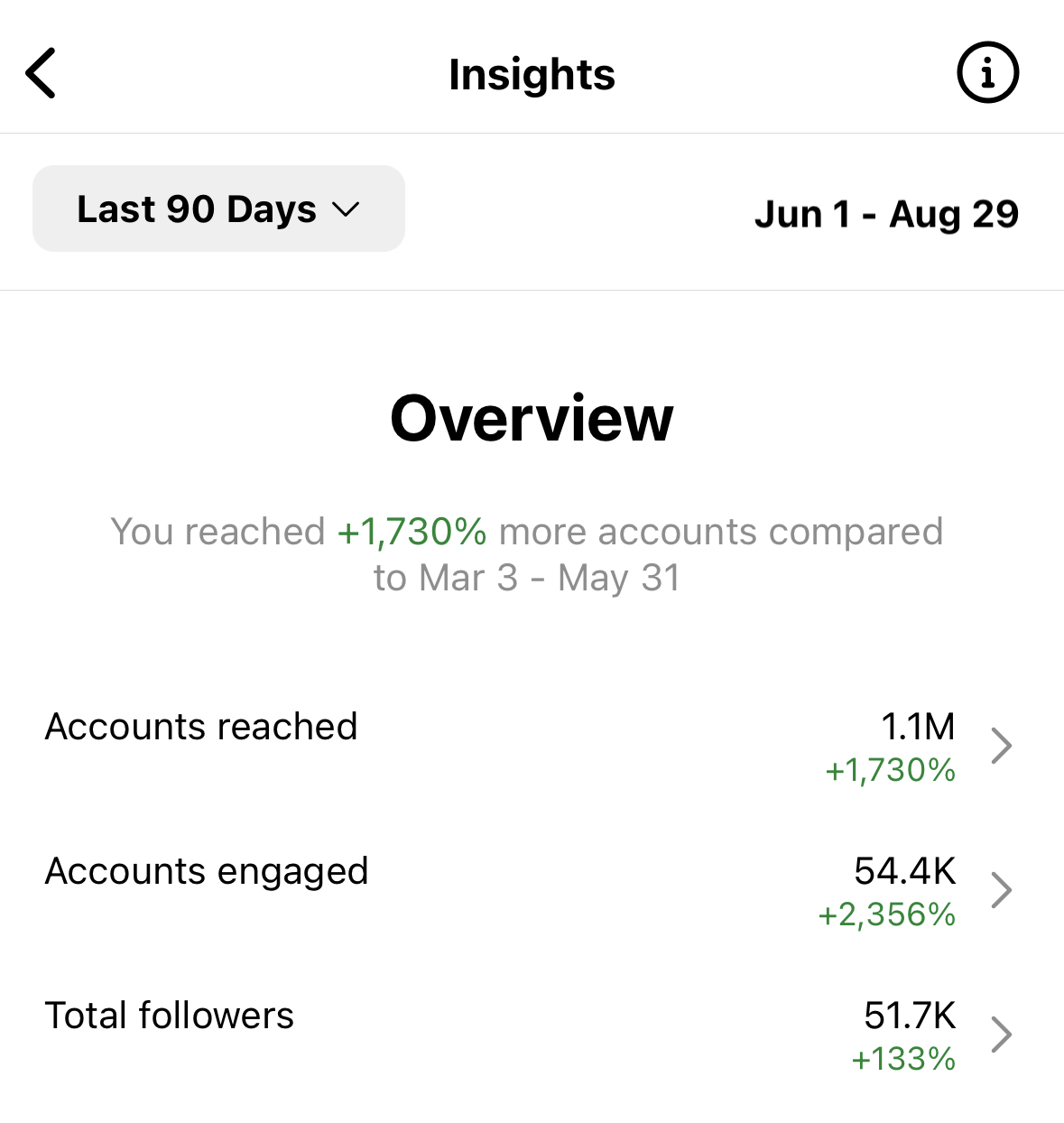
Task: Open the Accounts engaged row label
Action: 207,871
